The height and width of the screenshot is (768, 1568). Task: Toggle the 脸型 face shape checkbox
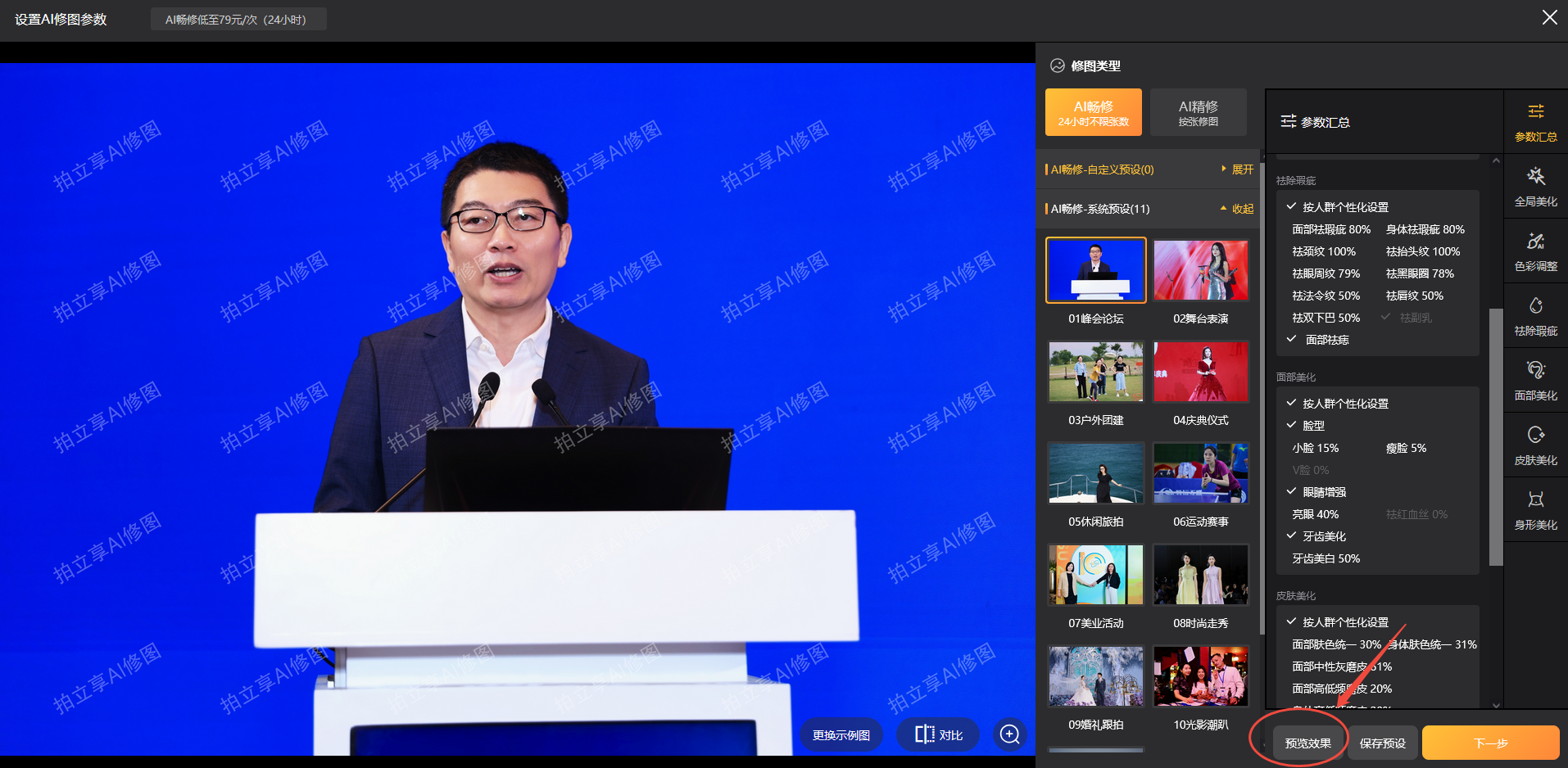click(x=1292, y=426)
